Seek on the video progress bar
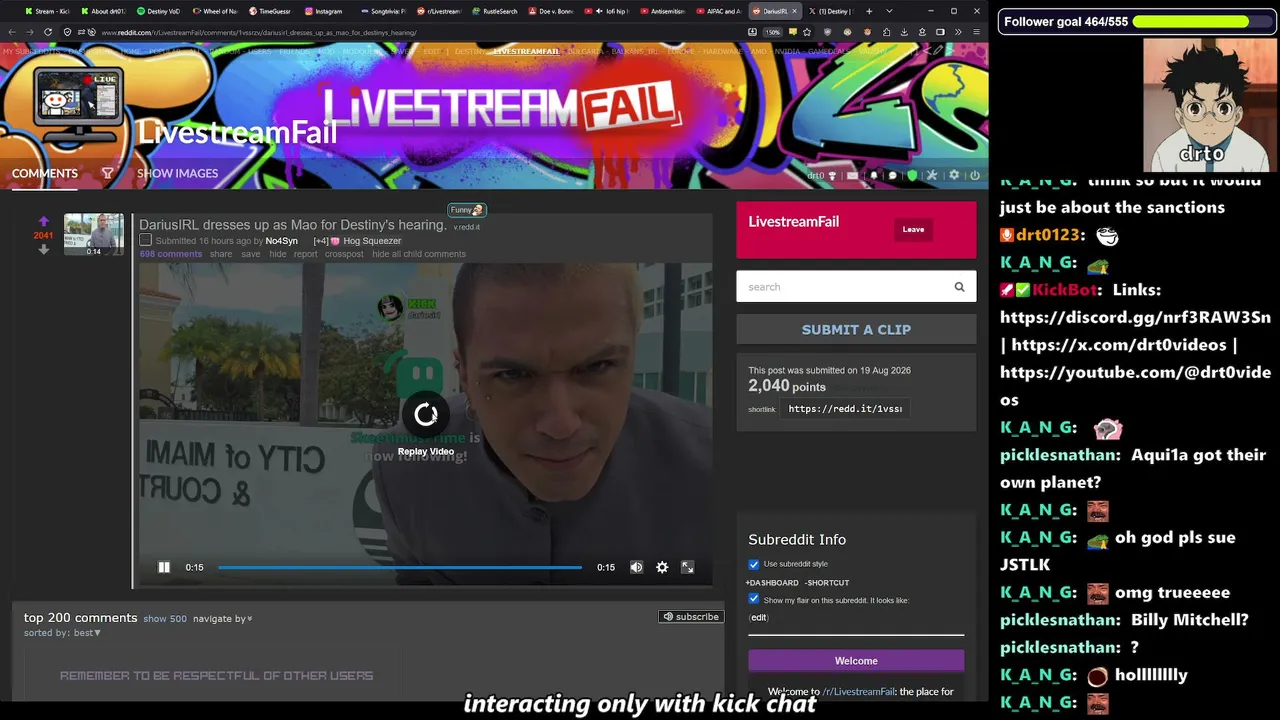 [x=400, y=567]
